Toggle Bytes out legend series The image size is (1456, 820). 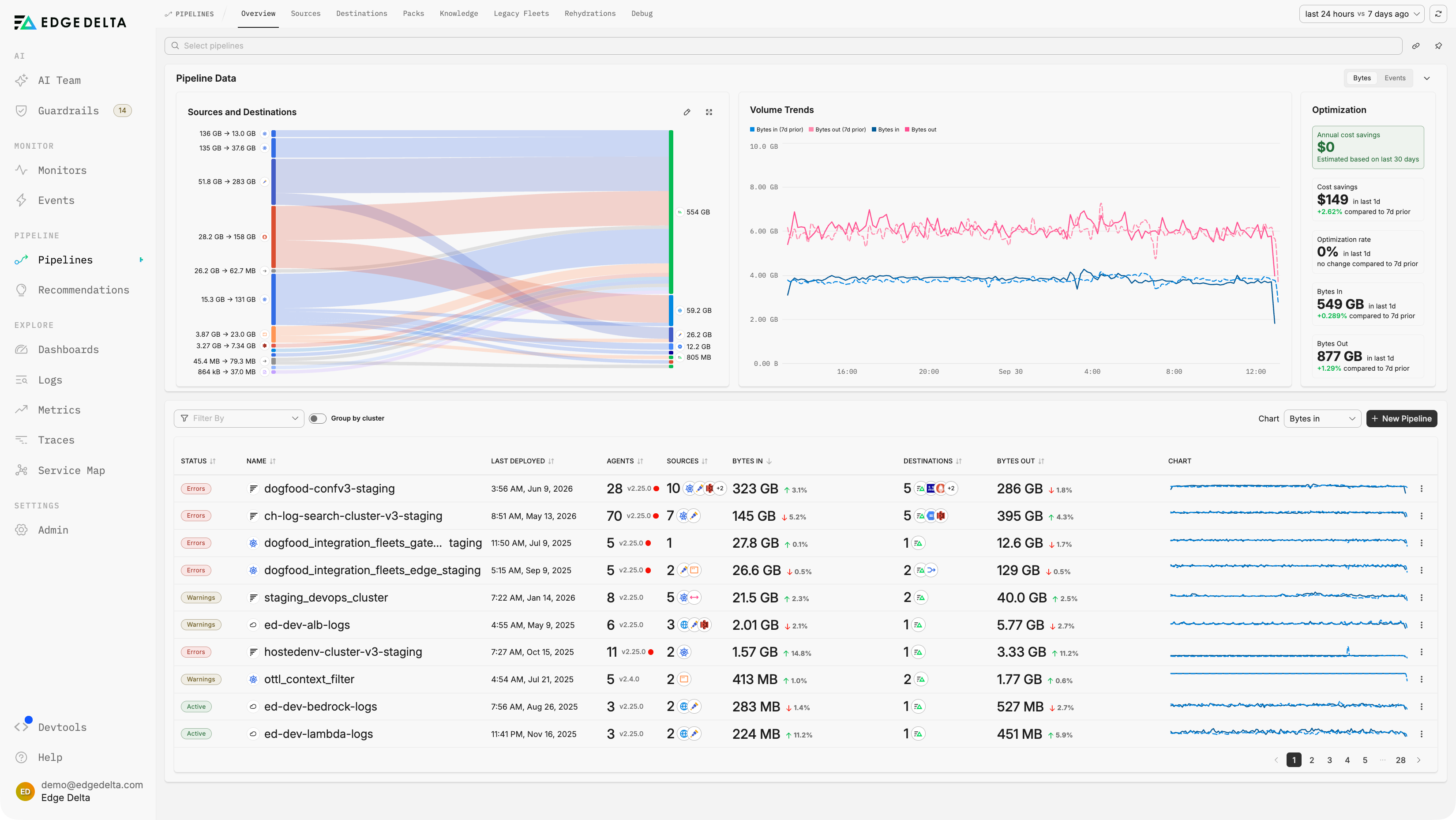click(x=921, y=129)
